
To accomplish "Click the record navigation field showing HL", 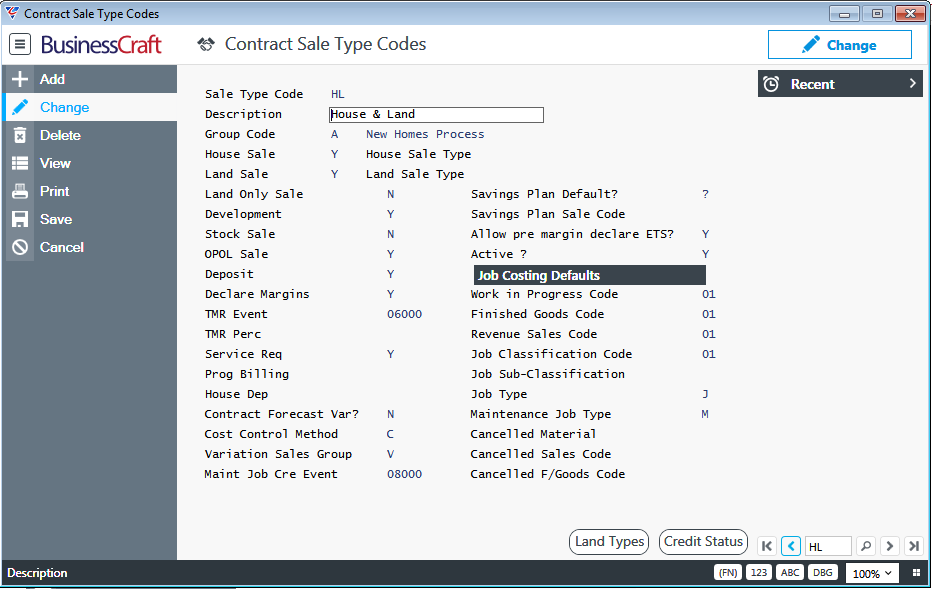I will tap(828, 546).
